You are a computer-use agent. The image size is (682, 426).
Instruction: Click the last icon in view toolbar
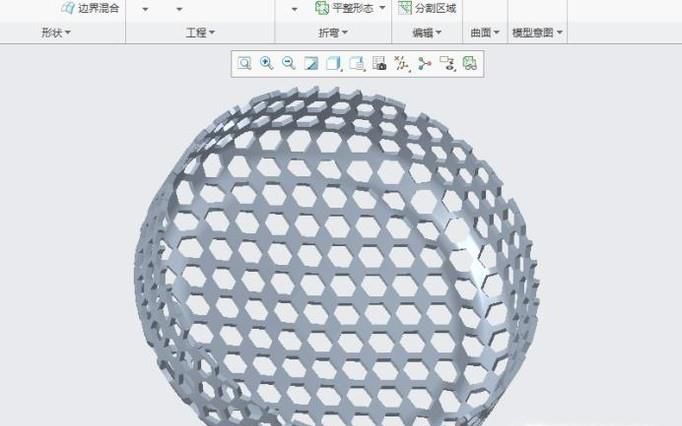(469, 63)
